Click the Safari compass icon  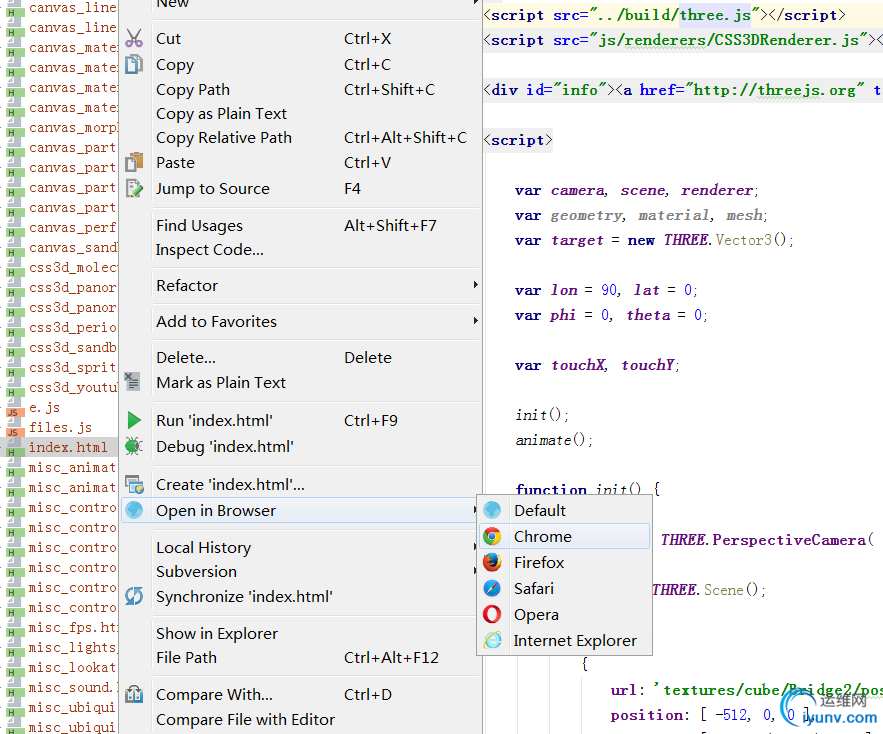click(x=492, y=588)
